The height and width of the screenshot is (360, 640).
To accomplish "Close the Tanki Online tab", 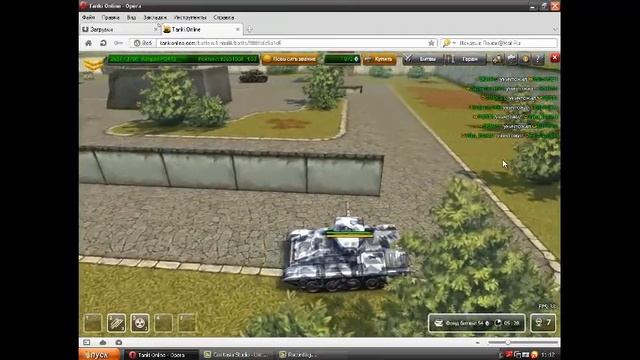I will 238,29.
